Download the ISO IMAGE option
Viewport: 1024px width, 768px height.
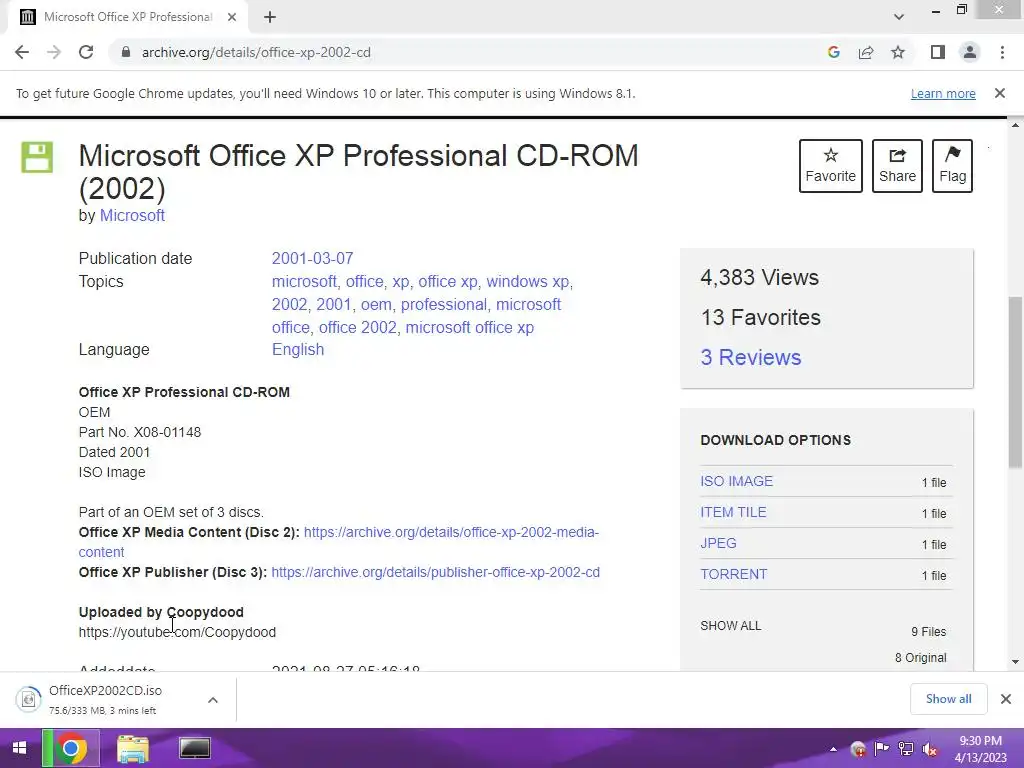[737, 481]
